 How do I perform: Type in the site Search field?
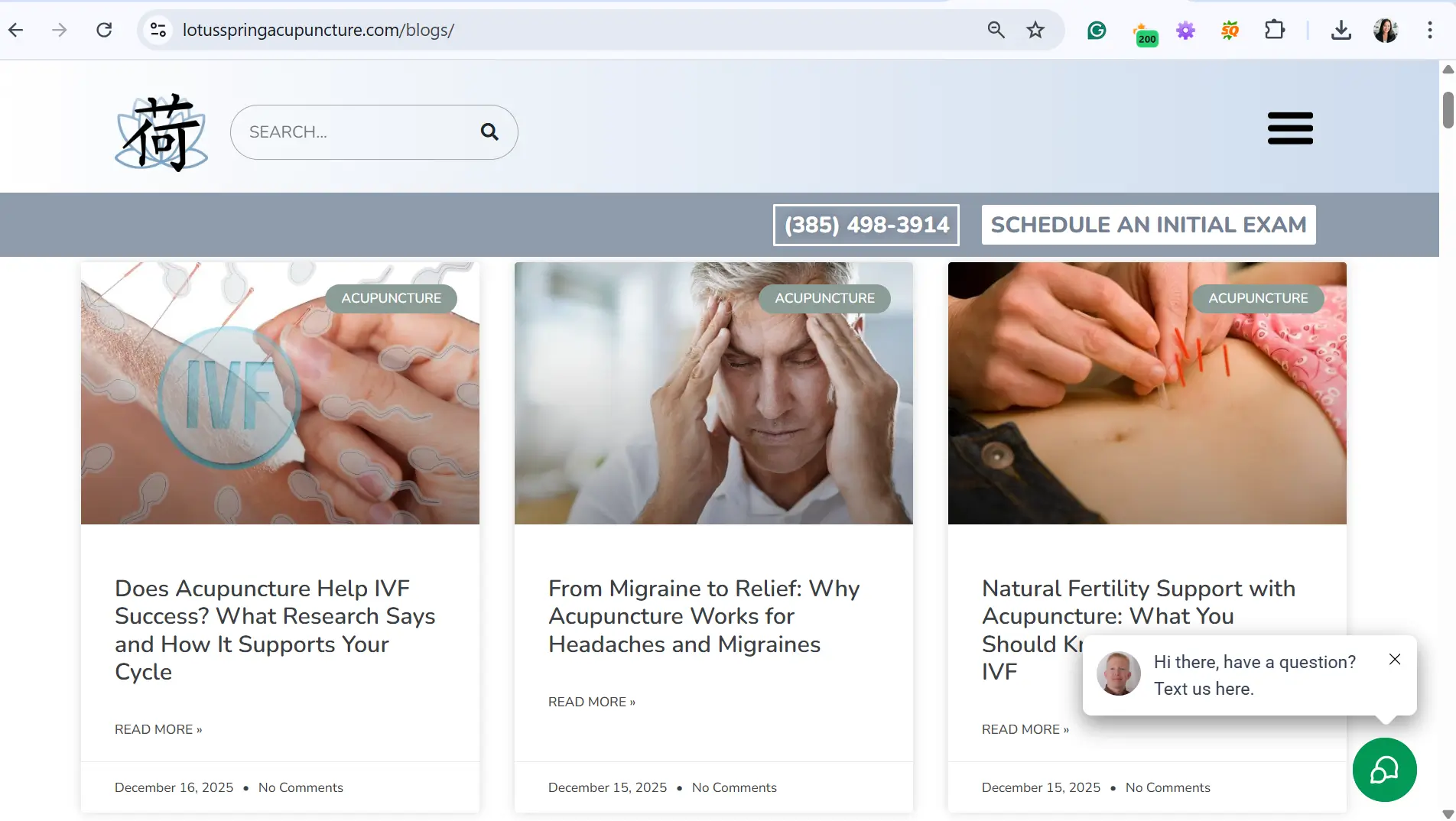pos(359,132)
